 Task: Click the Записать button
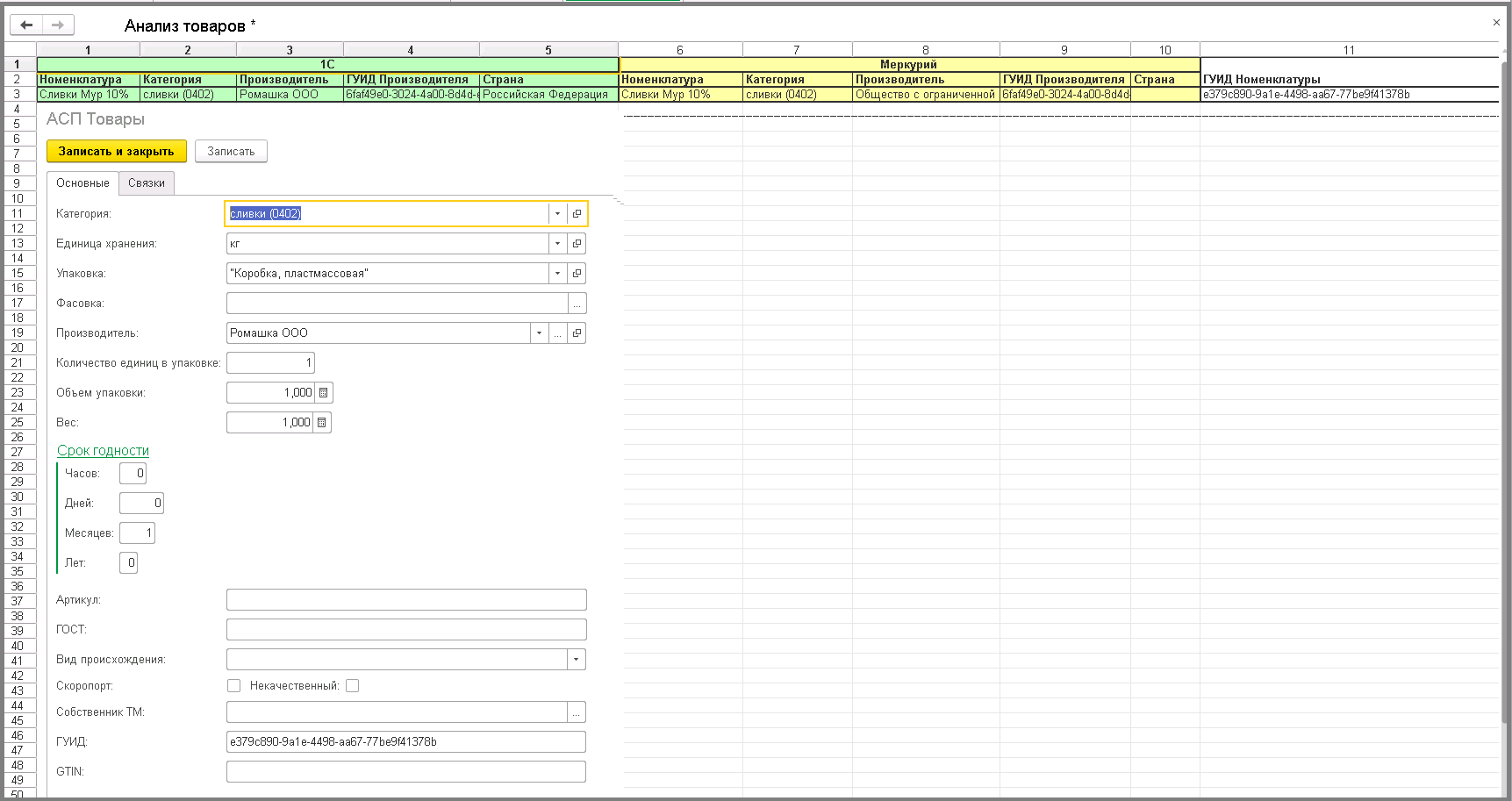coord(231,151)
